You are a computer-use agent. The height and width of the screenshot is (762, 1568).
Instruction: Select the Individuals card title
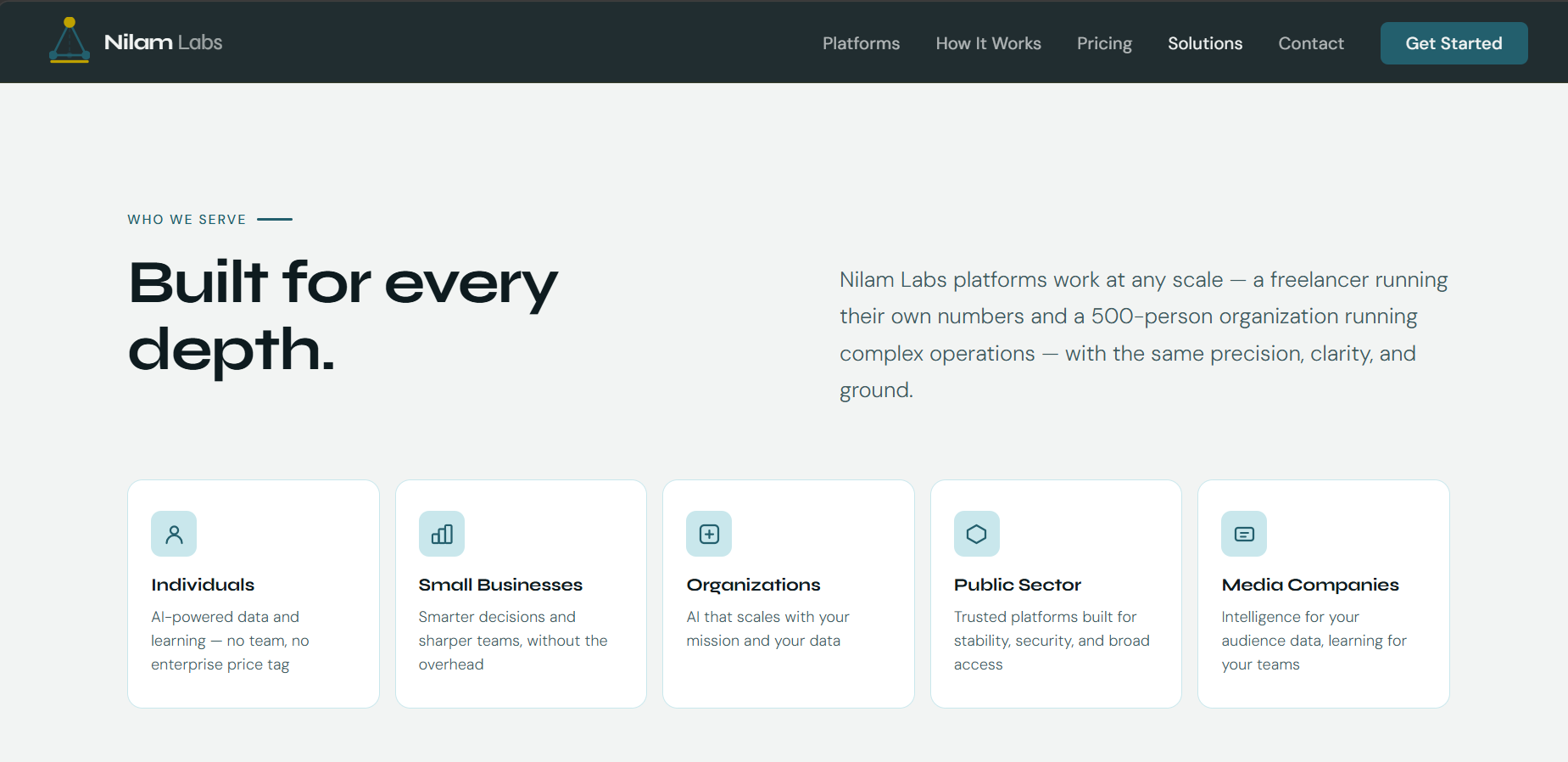(203, 585)
